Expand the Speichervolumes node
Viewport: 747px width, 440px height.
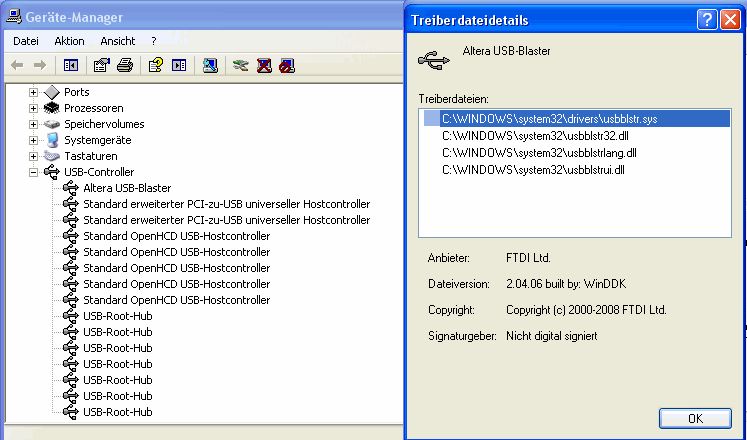[x=33, y=124]
